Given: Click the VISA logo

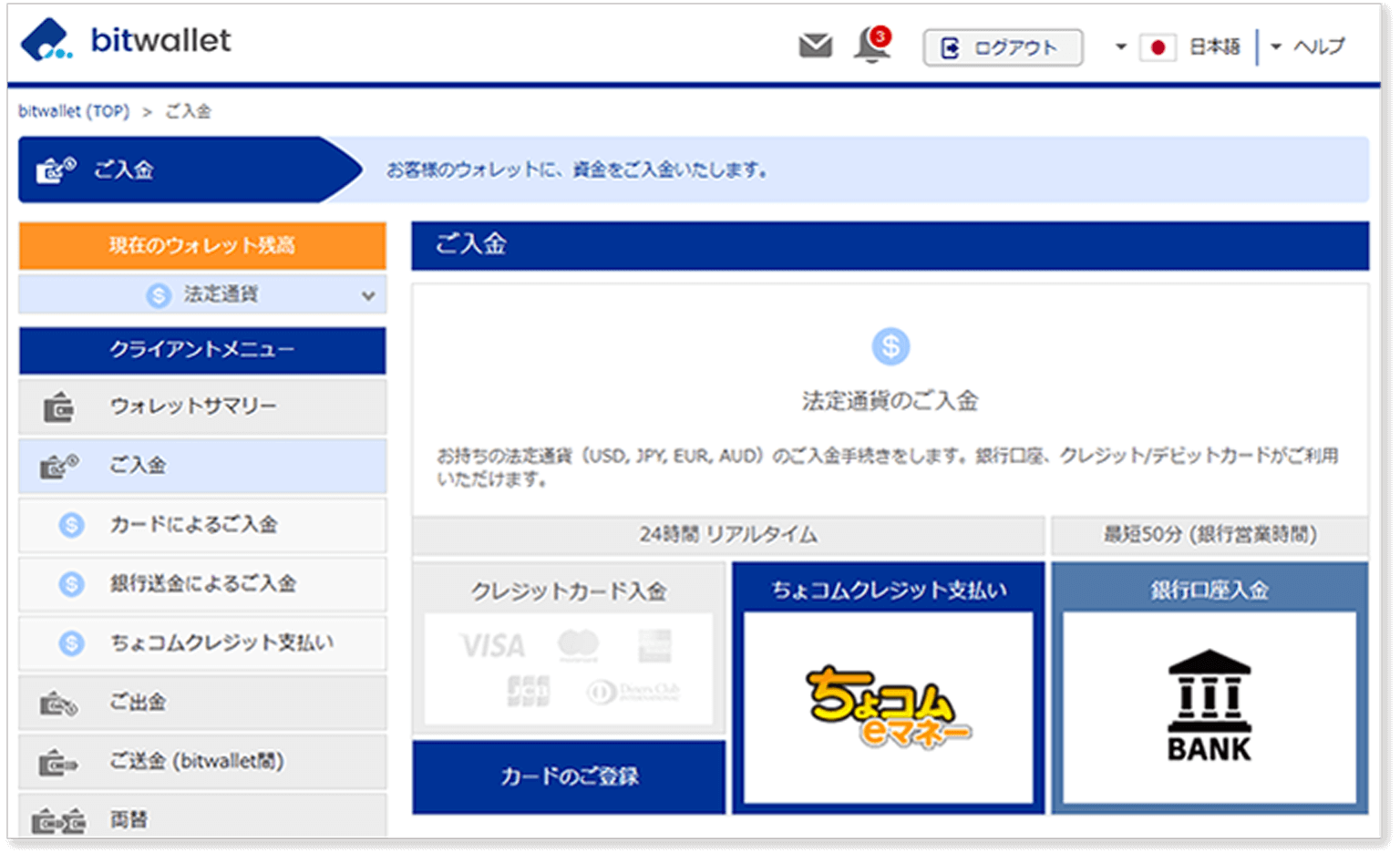Looking at the screenshot, I should tap(492, 646).
